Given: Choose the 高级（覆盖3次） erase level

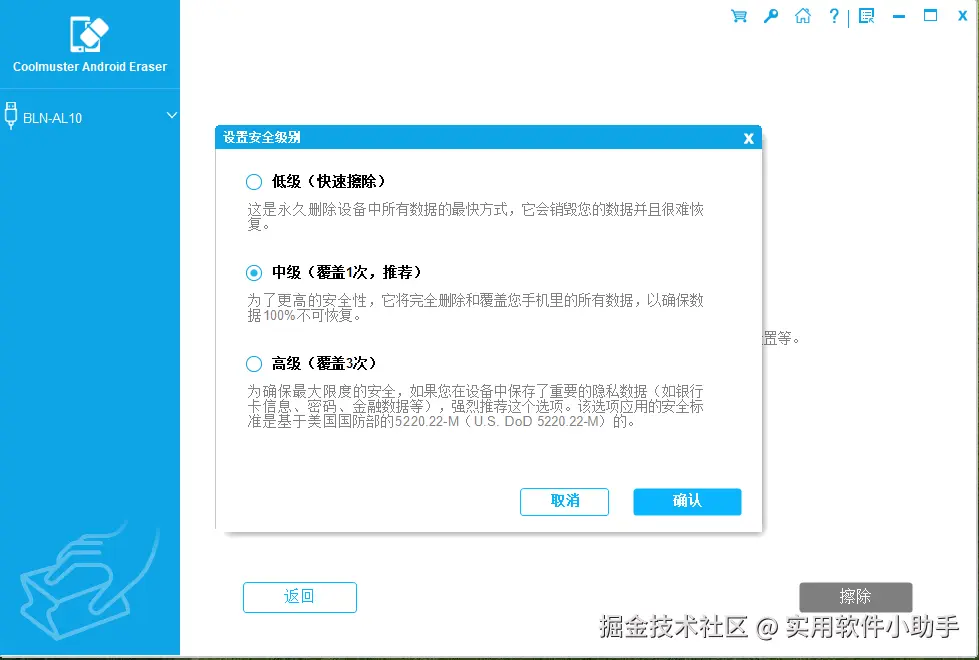Looking at the screenshot, I should click(256, 363).
